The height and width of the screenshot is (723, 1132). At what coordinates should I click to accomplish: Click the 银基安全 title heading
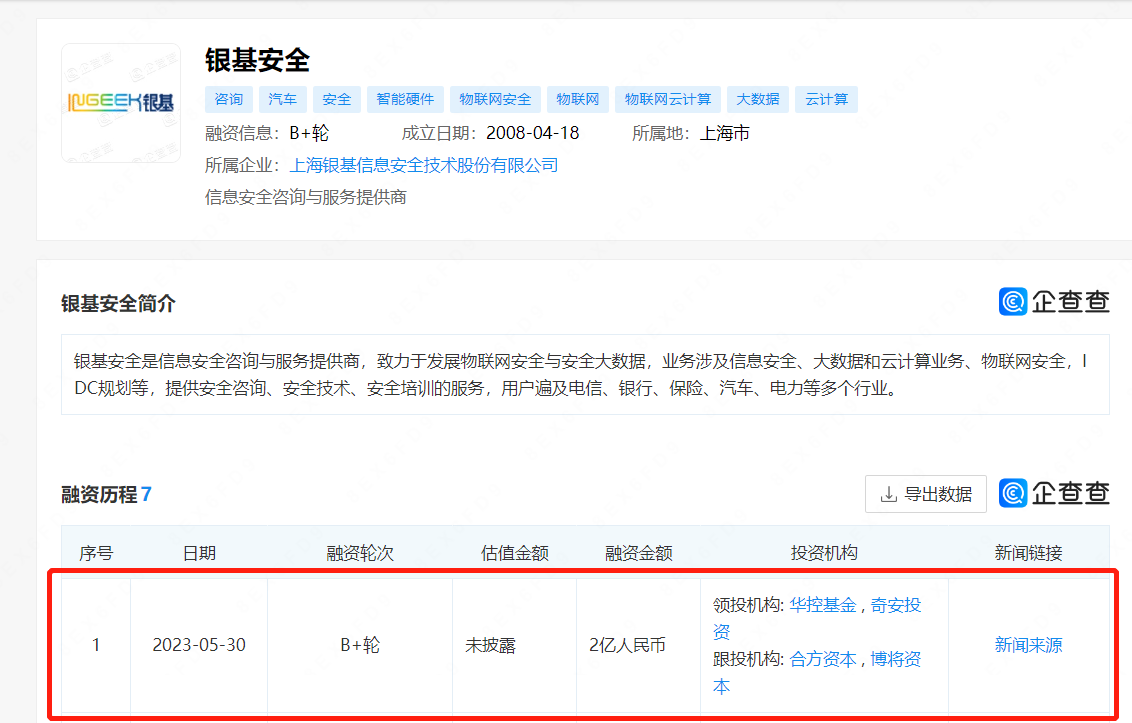pos(257,60)
